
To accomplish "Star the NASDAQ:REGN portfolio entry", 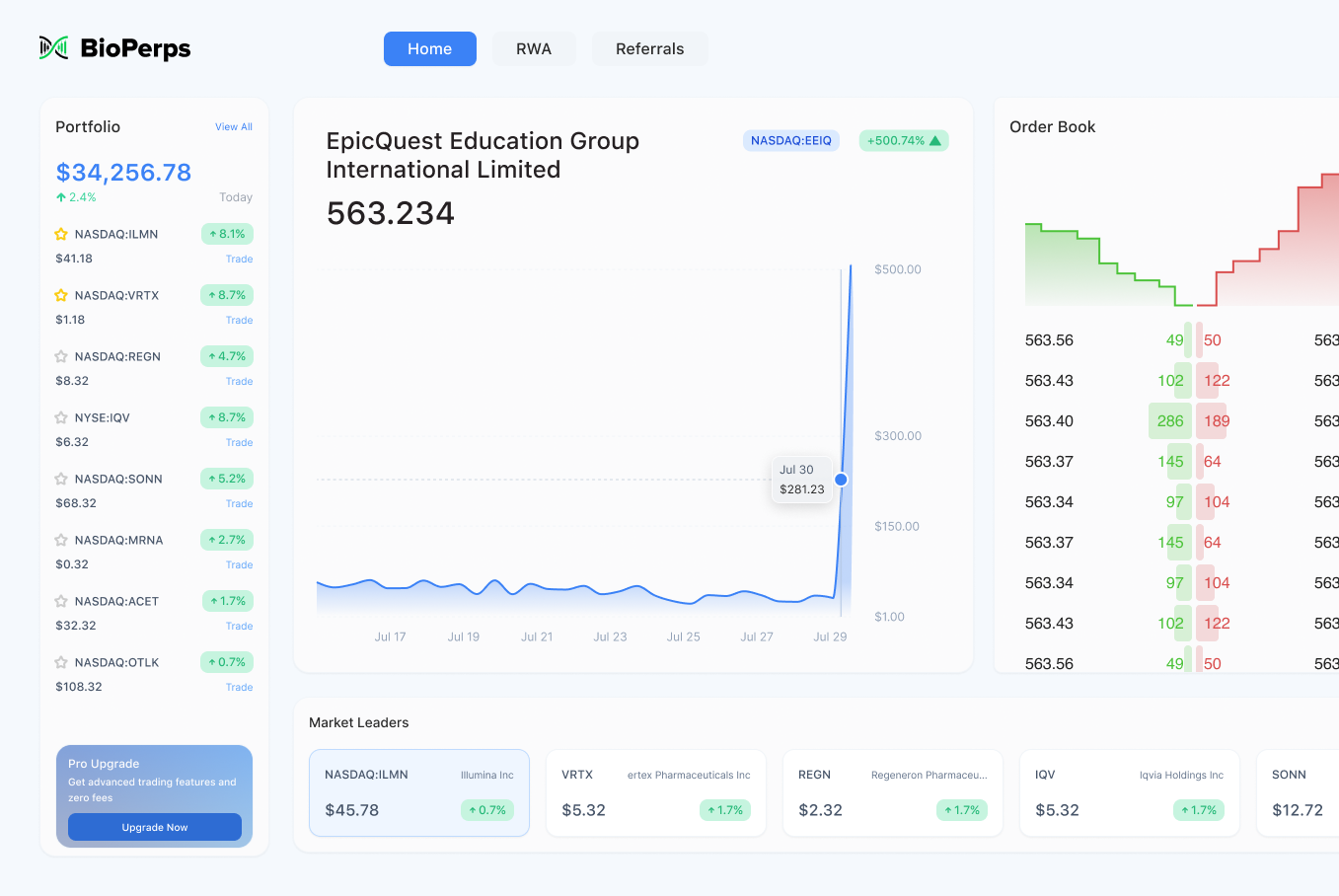I will (x=61, y=357).
